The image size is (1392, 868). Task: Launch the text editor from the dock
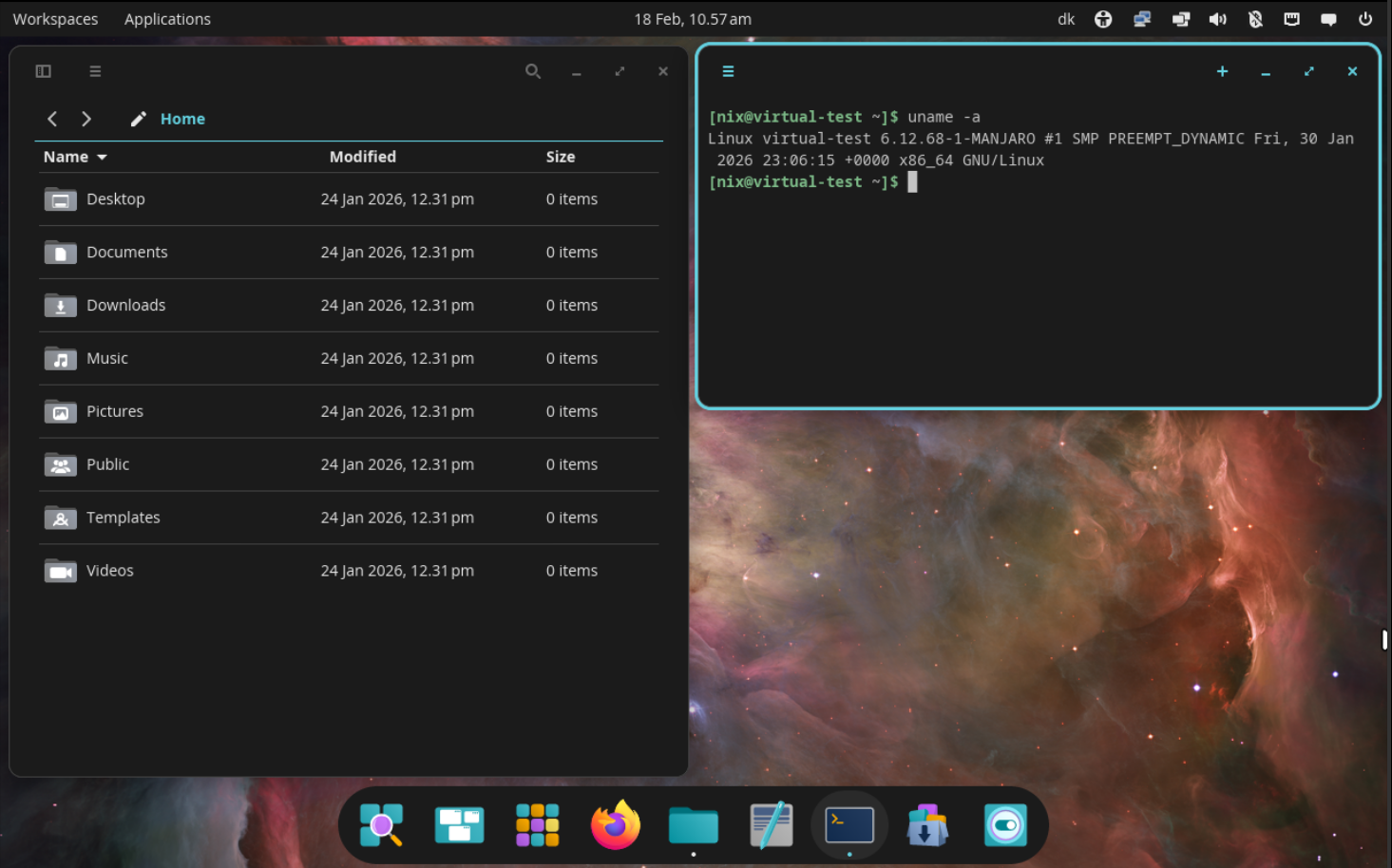coord(772,824)
